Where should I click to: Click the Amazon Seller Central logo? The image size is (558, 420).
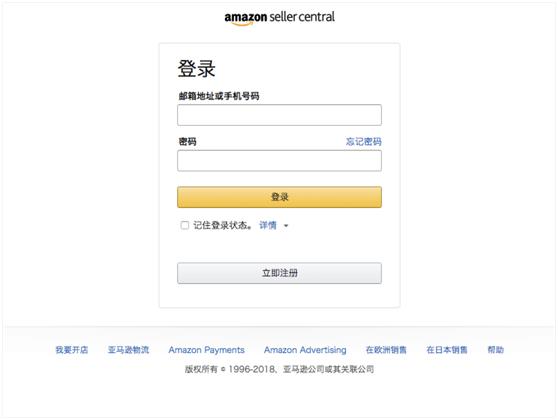tap(279, 18)
